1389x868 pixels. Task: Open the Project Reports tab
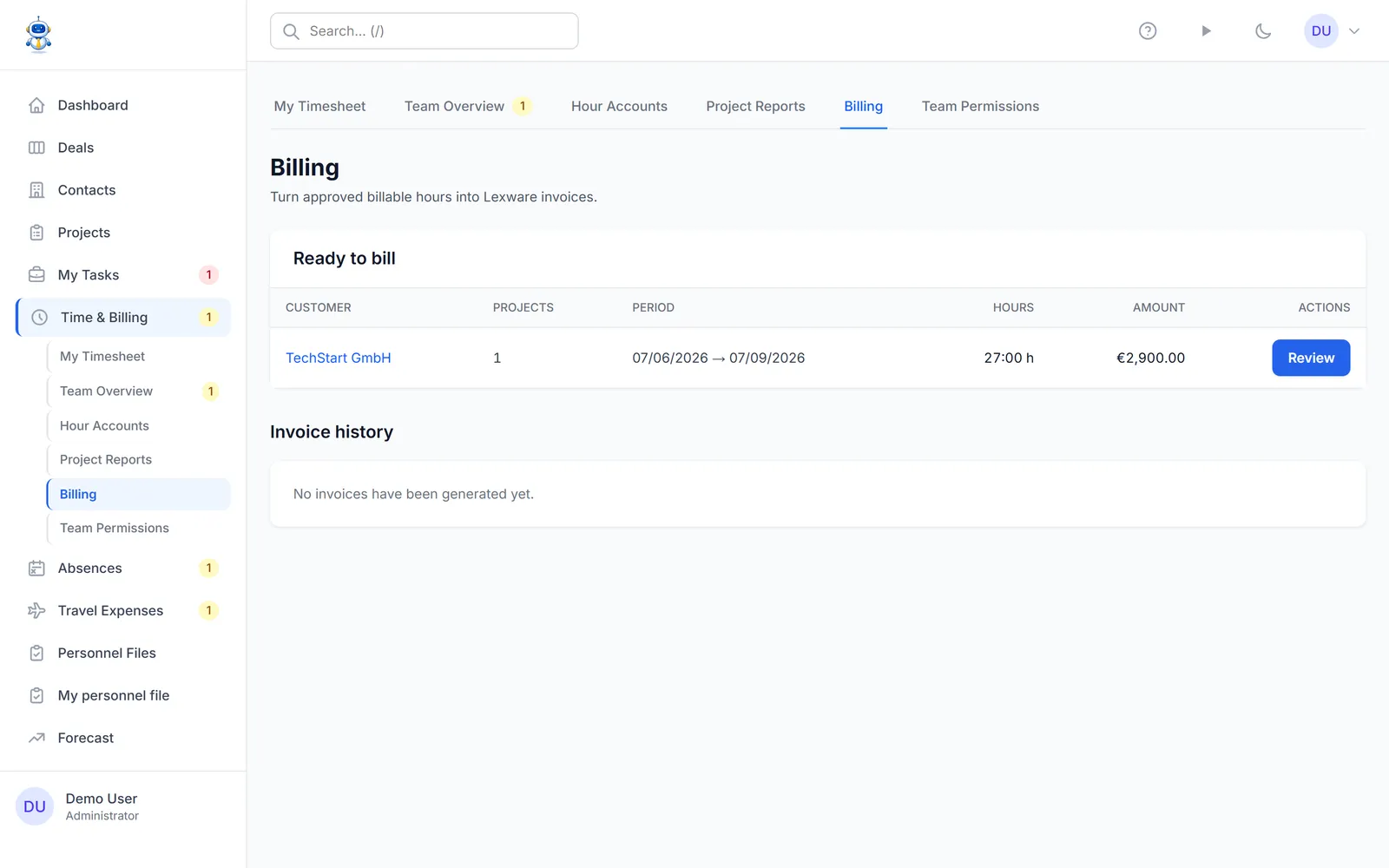coord(755,106)
